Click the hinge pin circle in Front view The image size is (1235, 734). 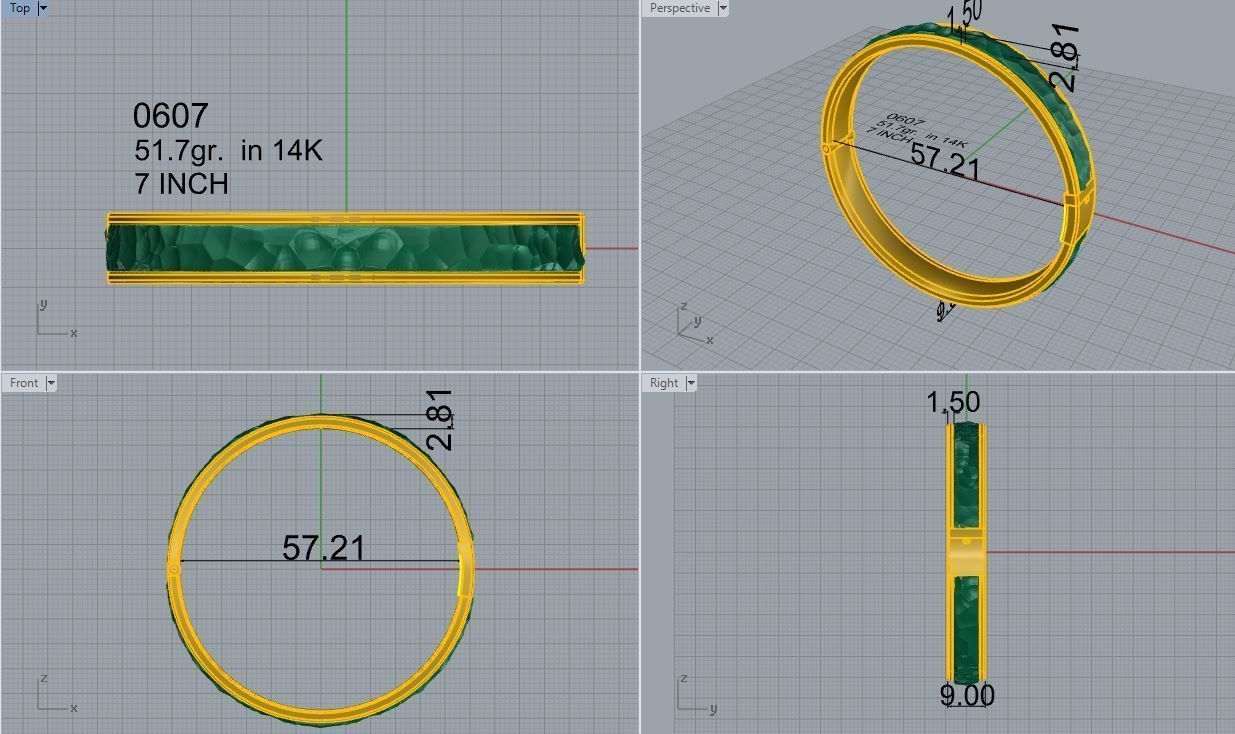174,569
